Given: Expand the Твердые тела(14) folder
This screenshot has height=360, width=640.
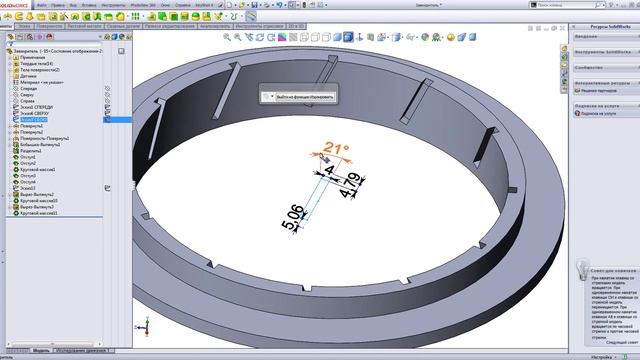Looking at the screenshot, I should point(10,64).
